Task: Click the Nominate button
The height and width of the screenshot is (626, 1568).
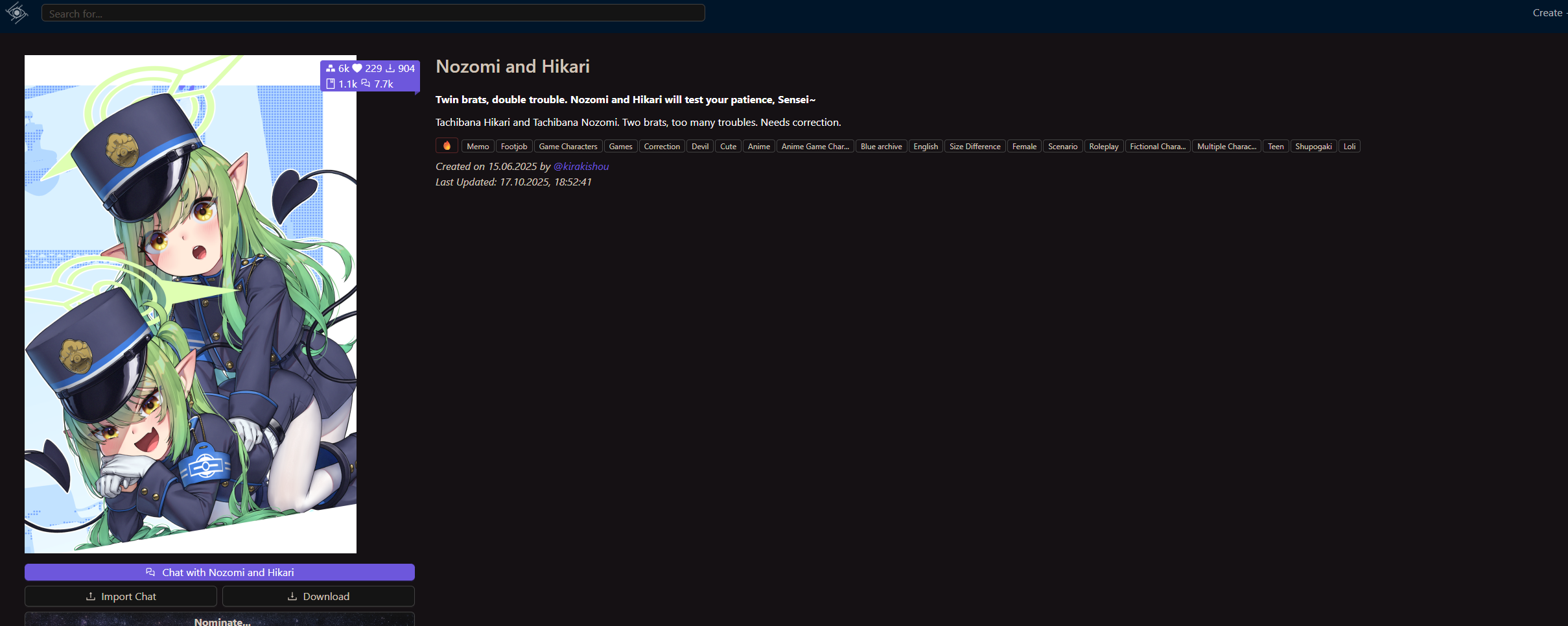Action: [x=220, y=620]
